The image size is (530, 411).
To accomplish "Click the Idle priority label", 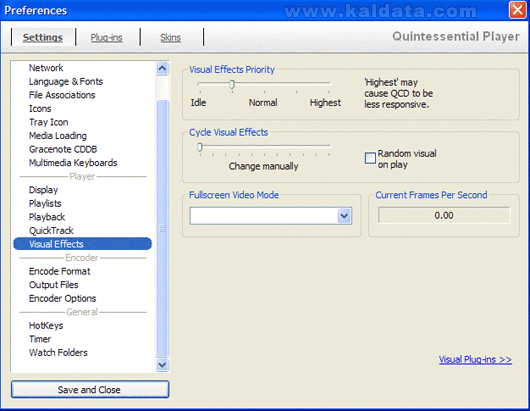I will coord(198,102).
